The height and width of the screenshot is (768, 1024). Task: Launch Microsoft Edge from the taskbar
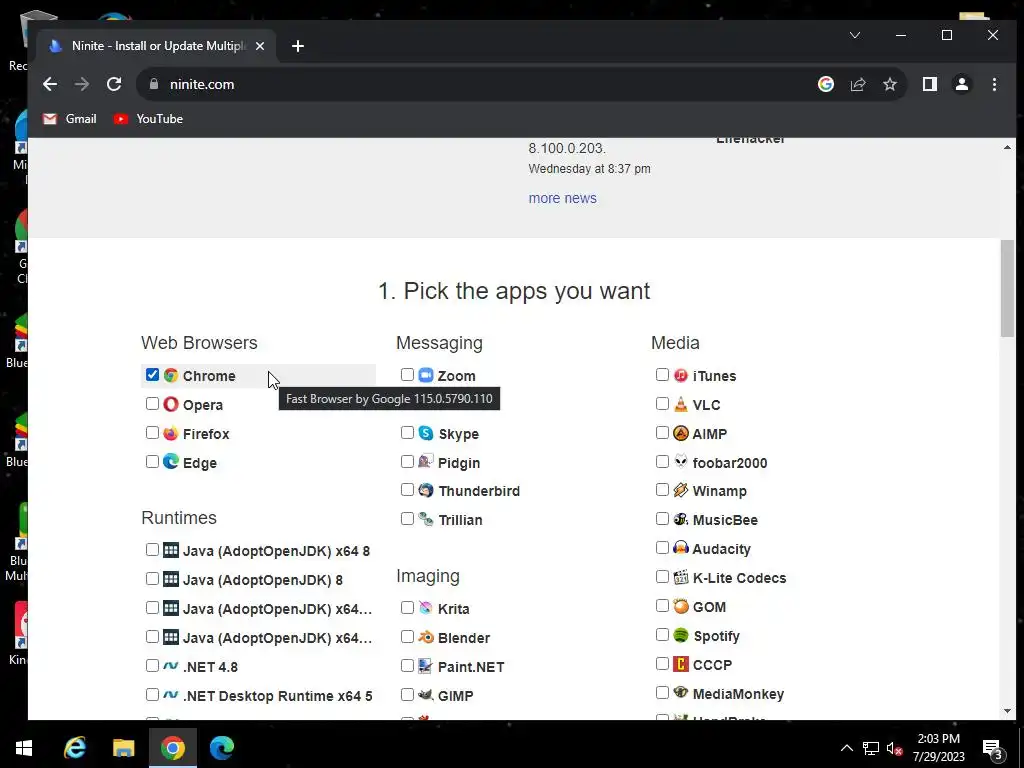pyautogui.click(x=221, y=748)
